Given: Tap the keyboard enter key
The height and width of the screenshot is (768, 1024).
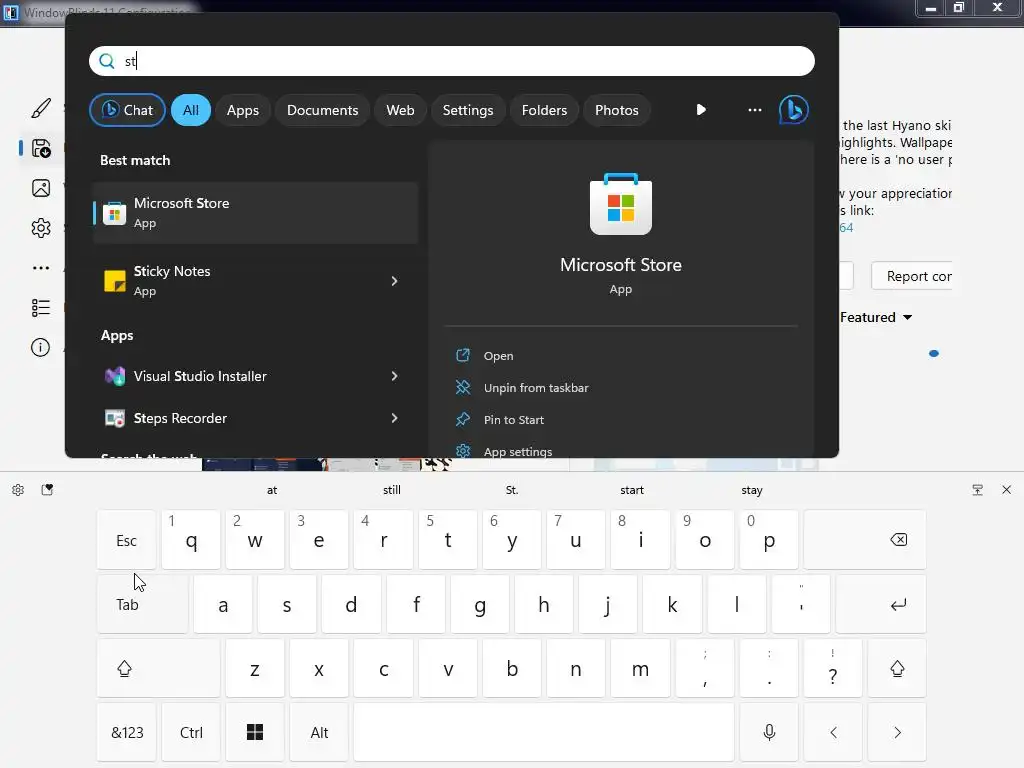Looking at the screenshot, I should 881,604.
